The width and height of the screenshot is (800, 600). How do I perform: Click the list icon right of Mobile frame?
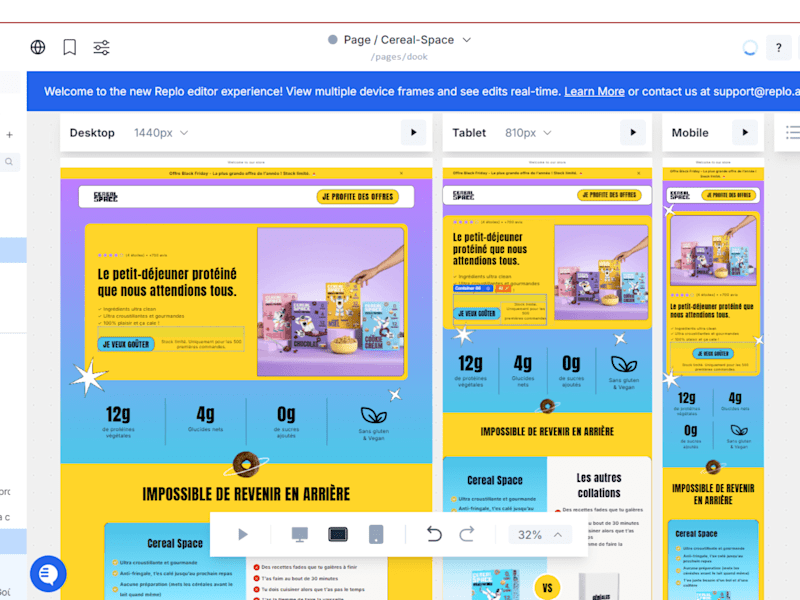coord(792,133)
